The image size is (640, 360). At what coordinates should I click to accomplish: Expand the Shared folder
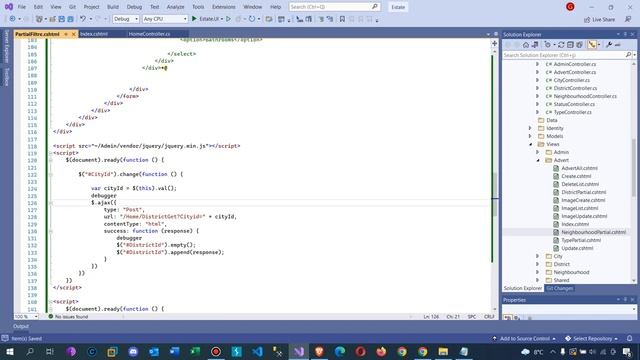pyautogui.click(x=538, y=280)
